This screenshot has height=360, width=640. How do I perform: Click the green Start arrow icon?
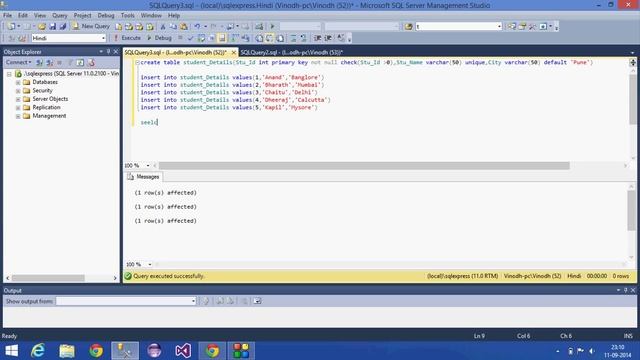273,27
